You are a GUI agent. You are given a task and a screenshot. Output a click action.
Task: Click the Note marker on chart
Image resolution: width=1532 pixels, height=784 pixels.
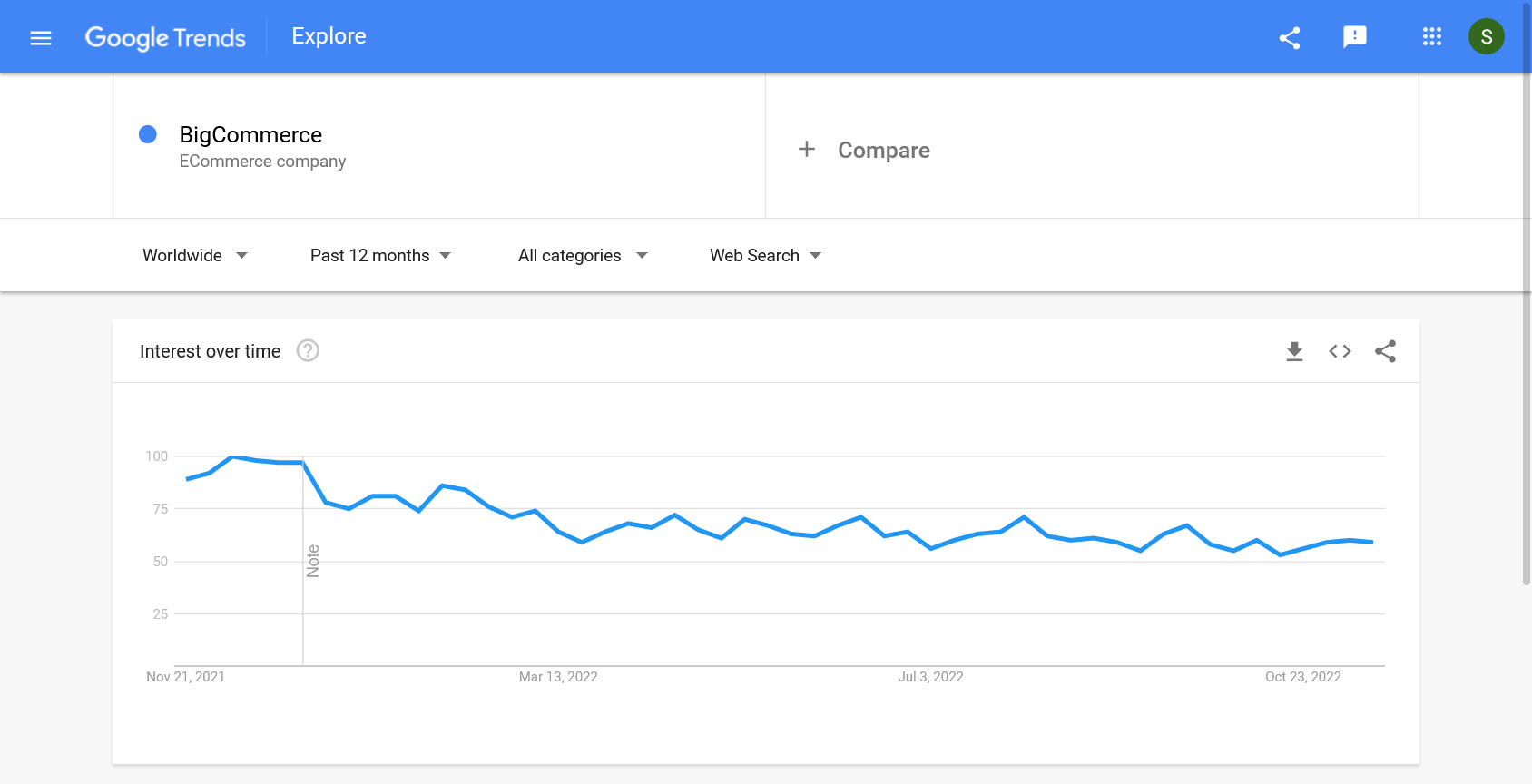pyautogui.click(x=313, y=561)
